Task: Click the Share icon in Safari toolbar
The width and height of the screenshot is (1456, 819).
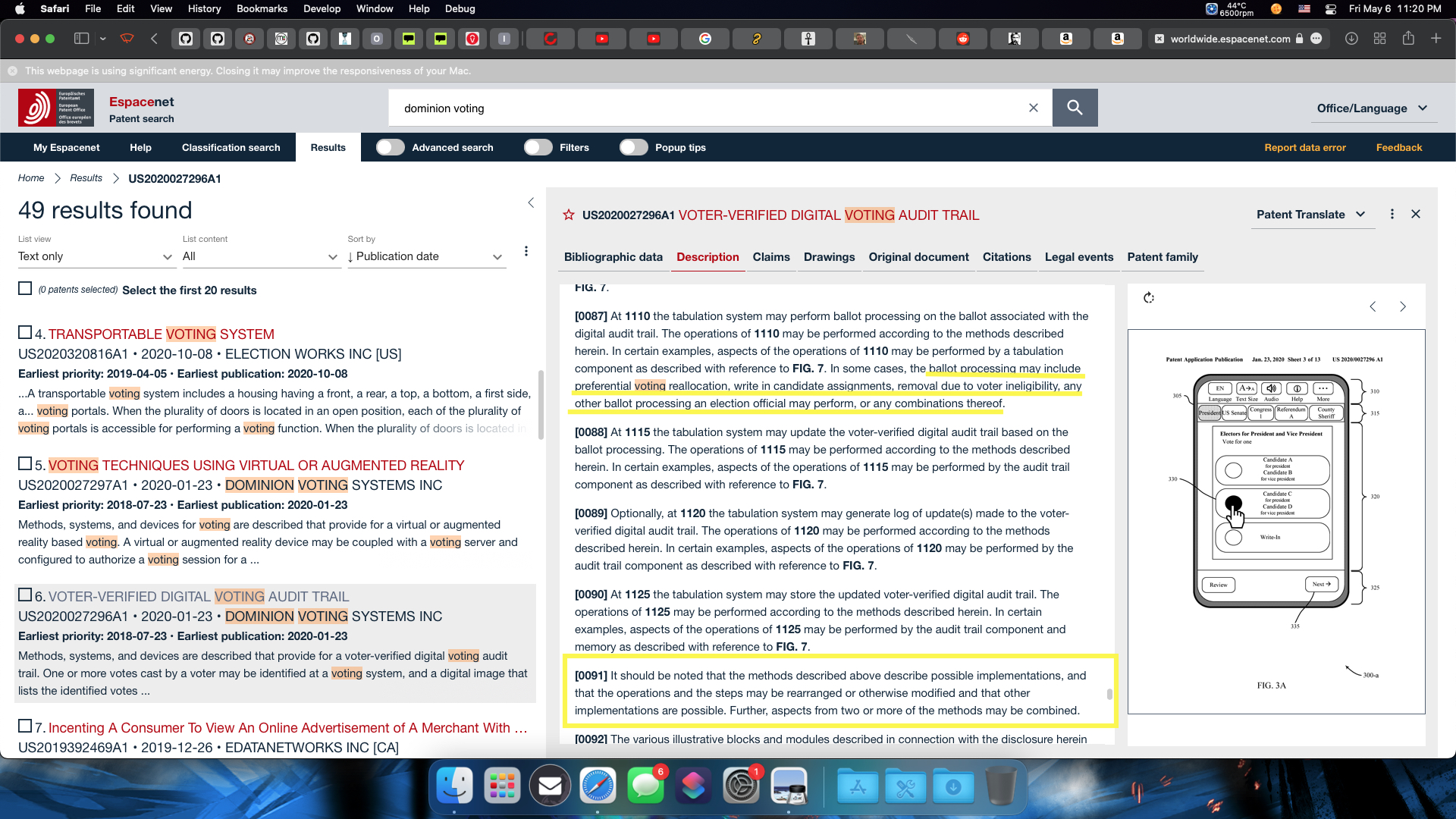Action: 1408,38
